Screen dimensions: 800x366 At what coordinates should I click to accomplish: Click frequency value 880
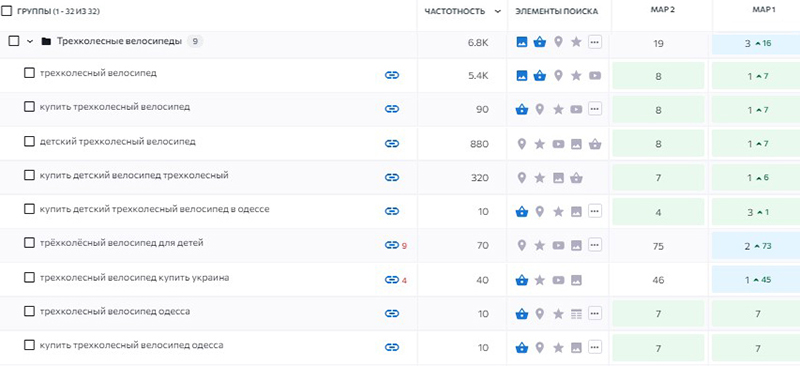click(479, 144)
